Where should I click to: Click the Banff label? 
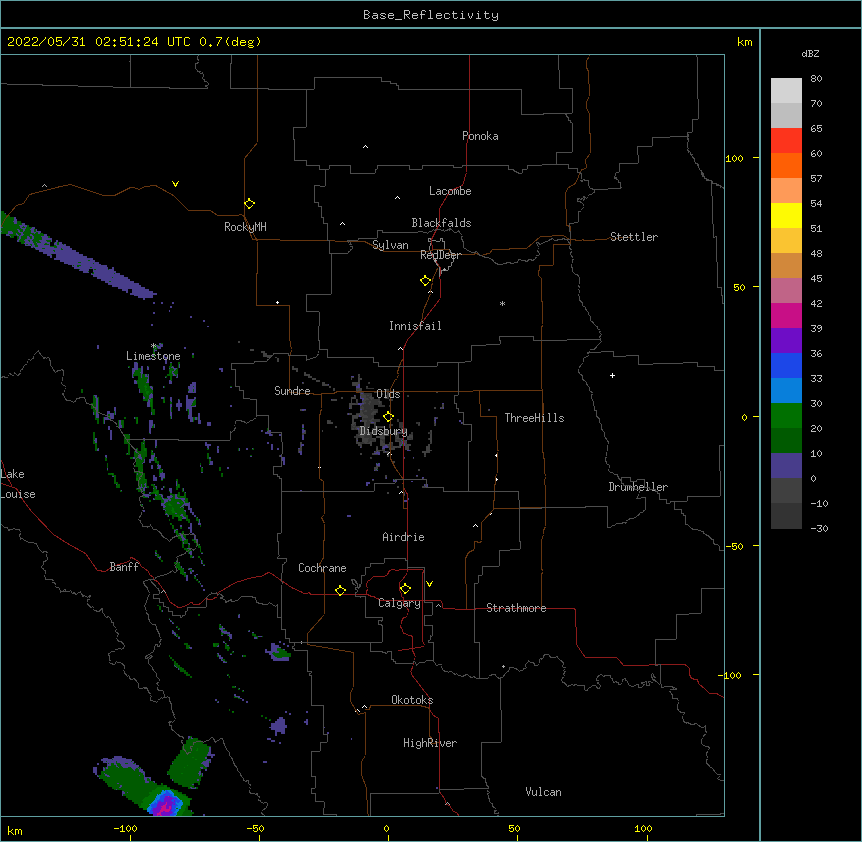click(x=124, y=567)
